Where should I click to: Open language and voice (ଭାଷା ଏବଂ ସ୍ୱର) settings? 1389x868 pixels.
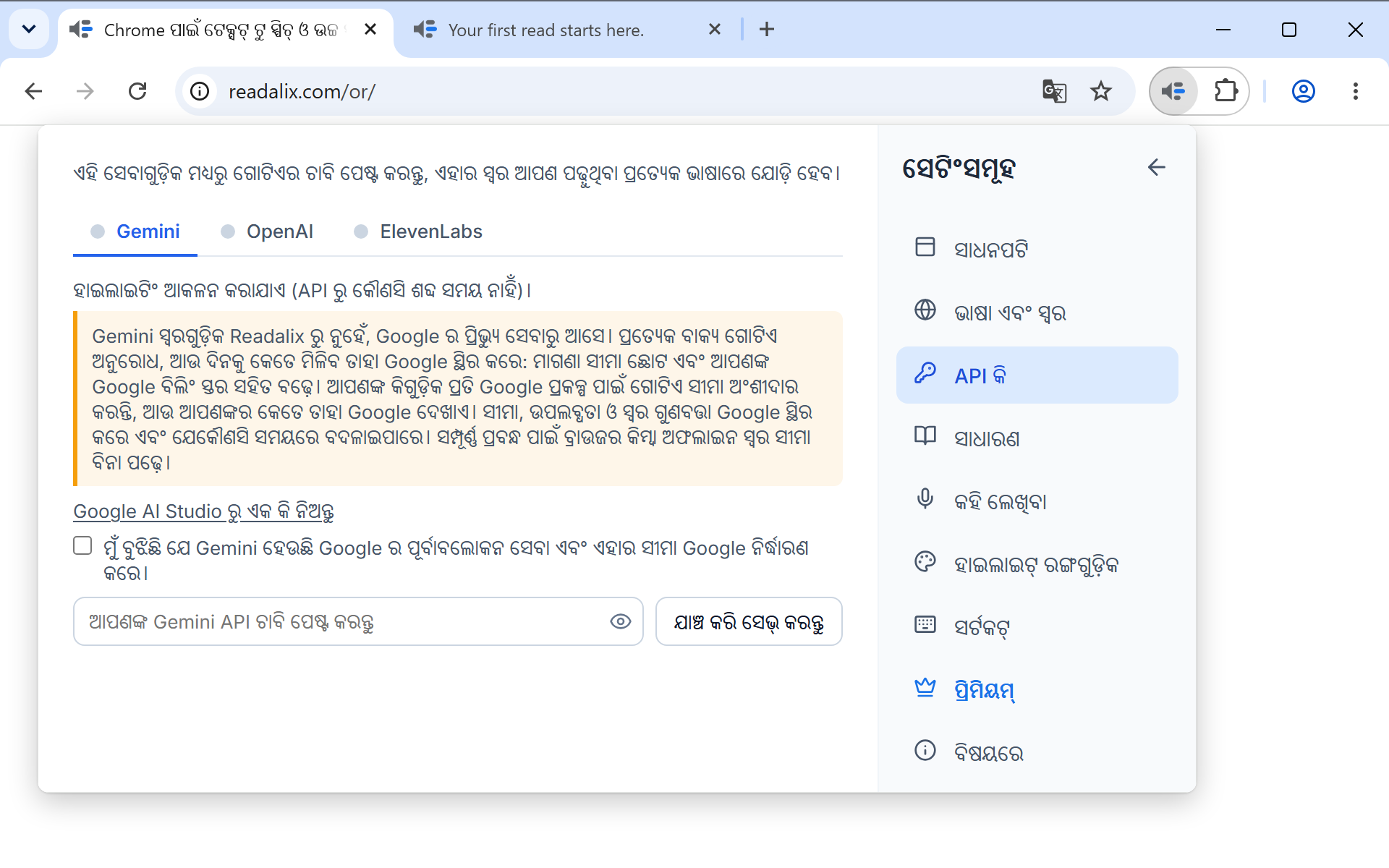pyautogui.click(x=1037, y=312)
